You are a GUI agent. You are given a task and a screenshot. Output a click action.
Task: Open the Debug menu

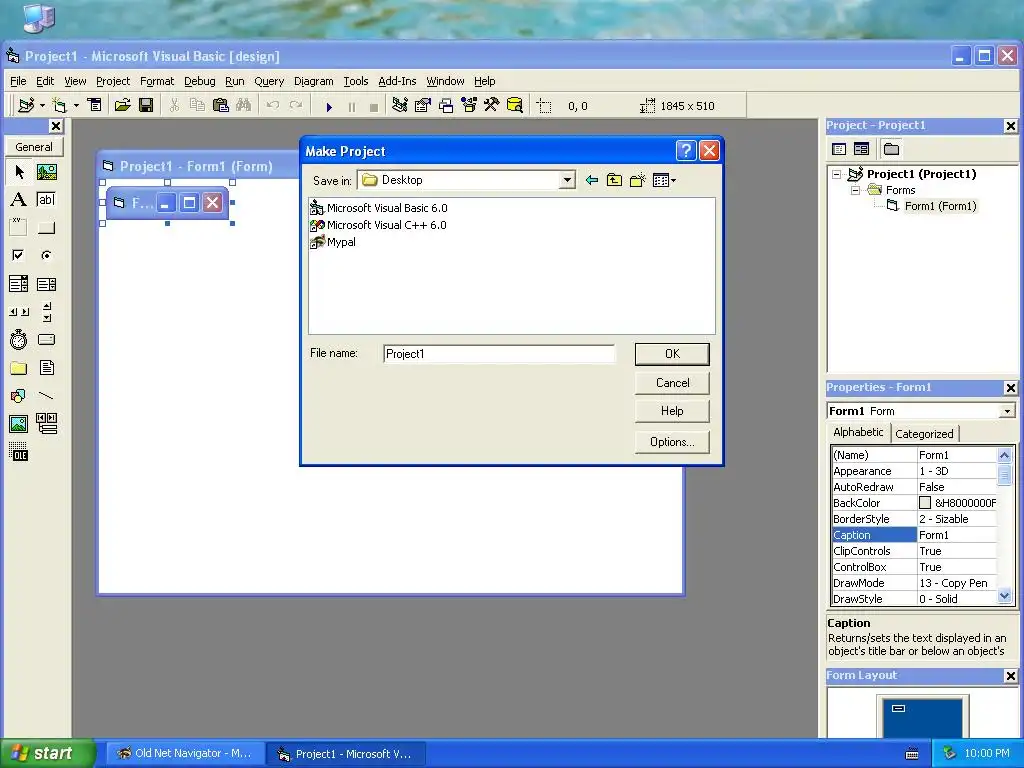click(x=200, y=81)
